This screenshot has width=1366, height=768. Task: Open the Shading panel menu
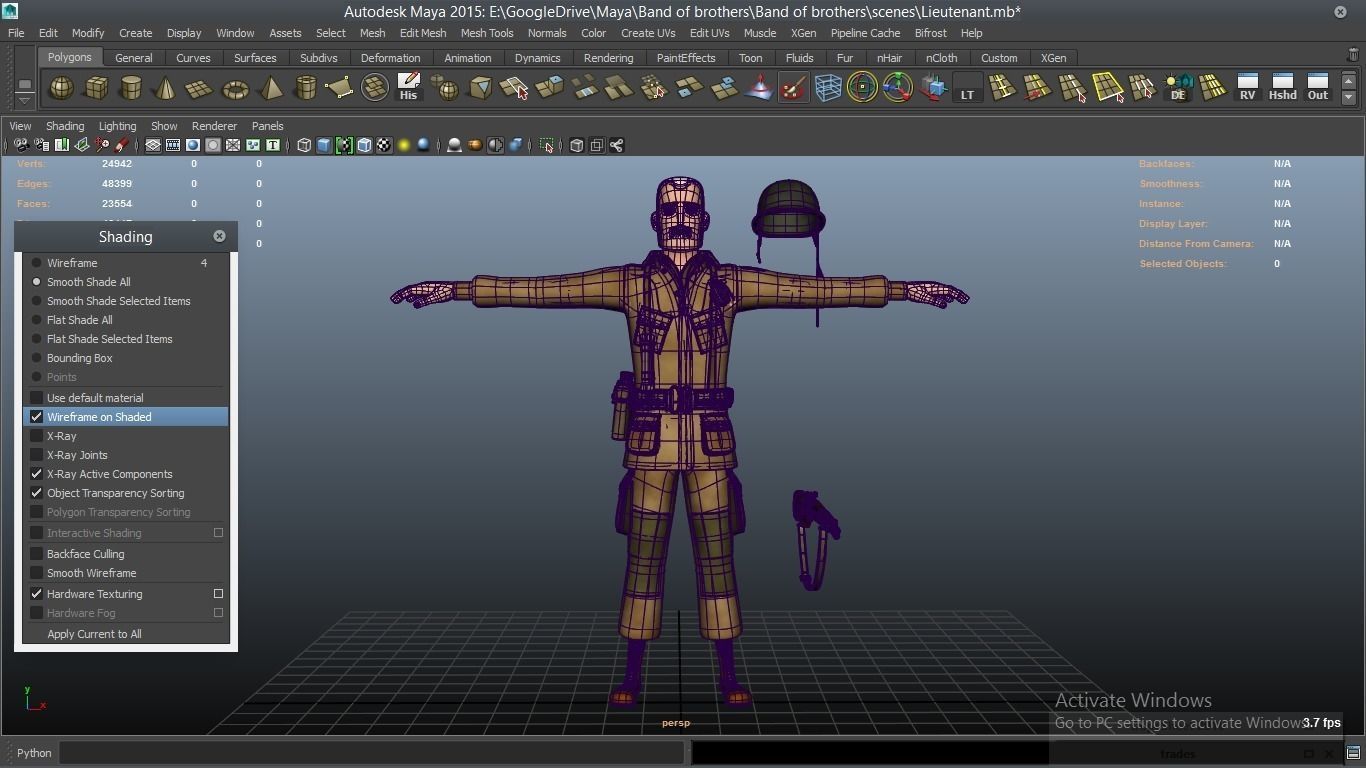(65, 126)
